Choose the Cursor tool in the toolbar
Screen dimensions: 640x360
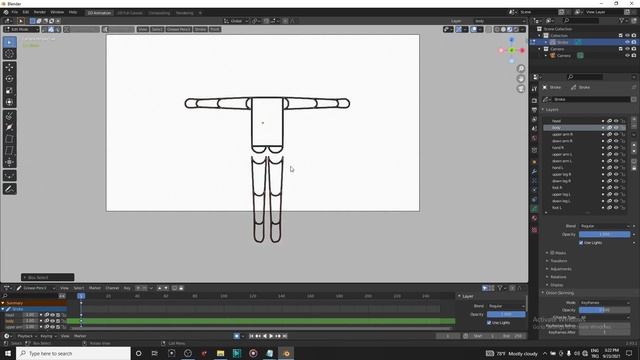(x=10, y=54)
